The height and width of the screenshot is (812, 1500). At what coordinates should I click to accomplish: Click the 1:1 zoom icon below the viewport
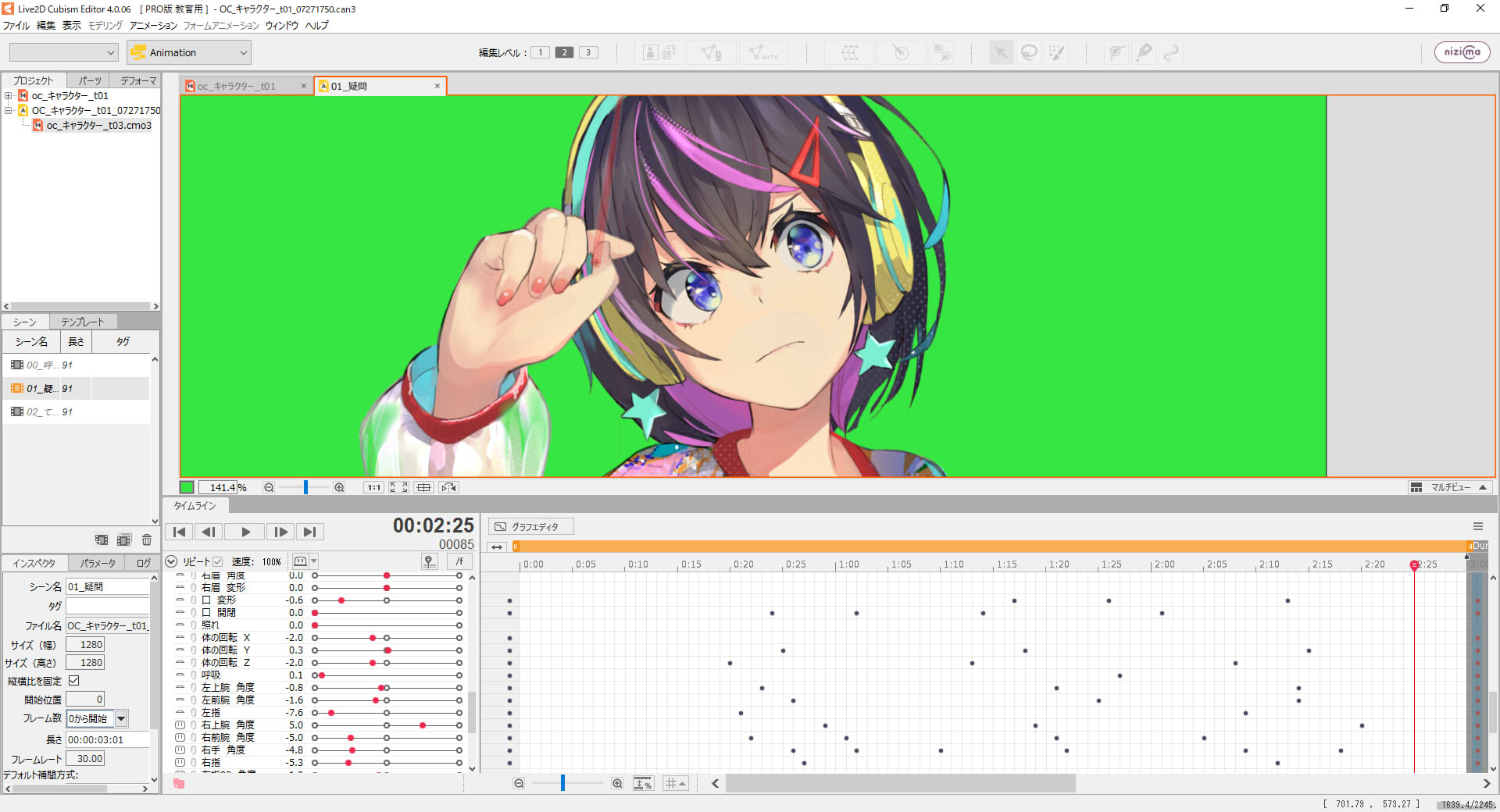pos(373,487)
